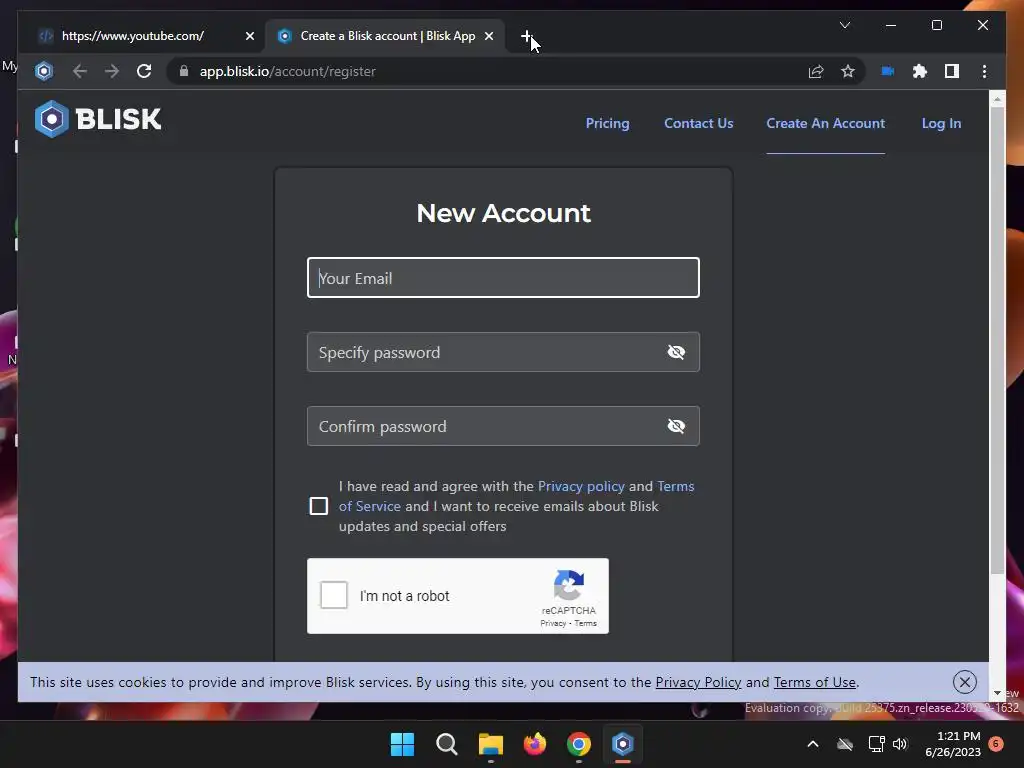Image resolution: width=1024 pixels, height=768 pixels.
Task: Dismiss the cookie notice with the X
Action: pos(965,682)
